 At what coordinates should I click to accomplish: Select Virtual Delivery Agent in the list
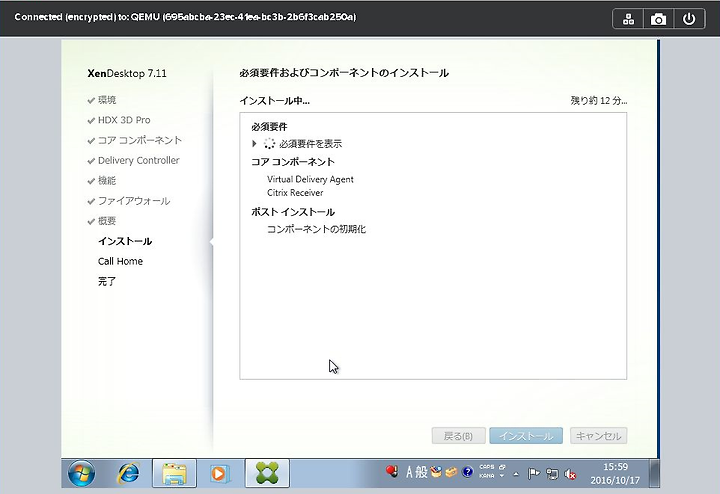click(310, 180)
